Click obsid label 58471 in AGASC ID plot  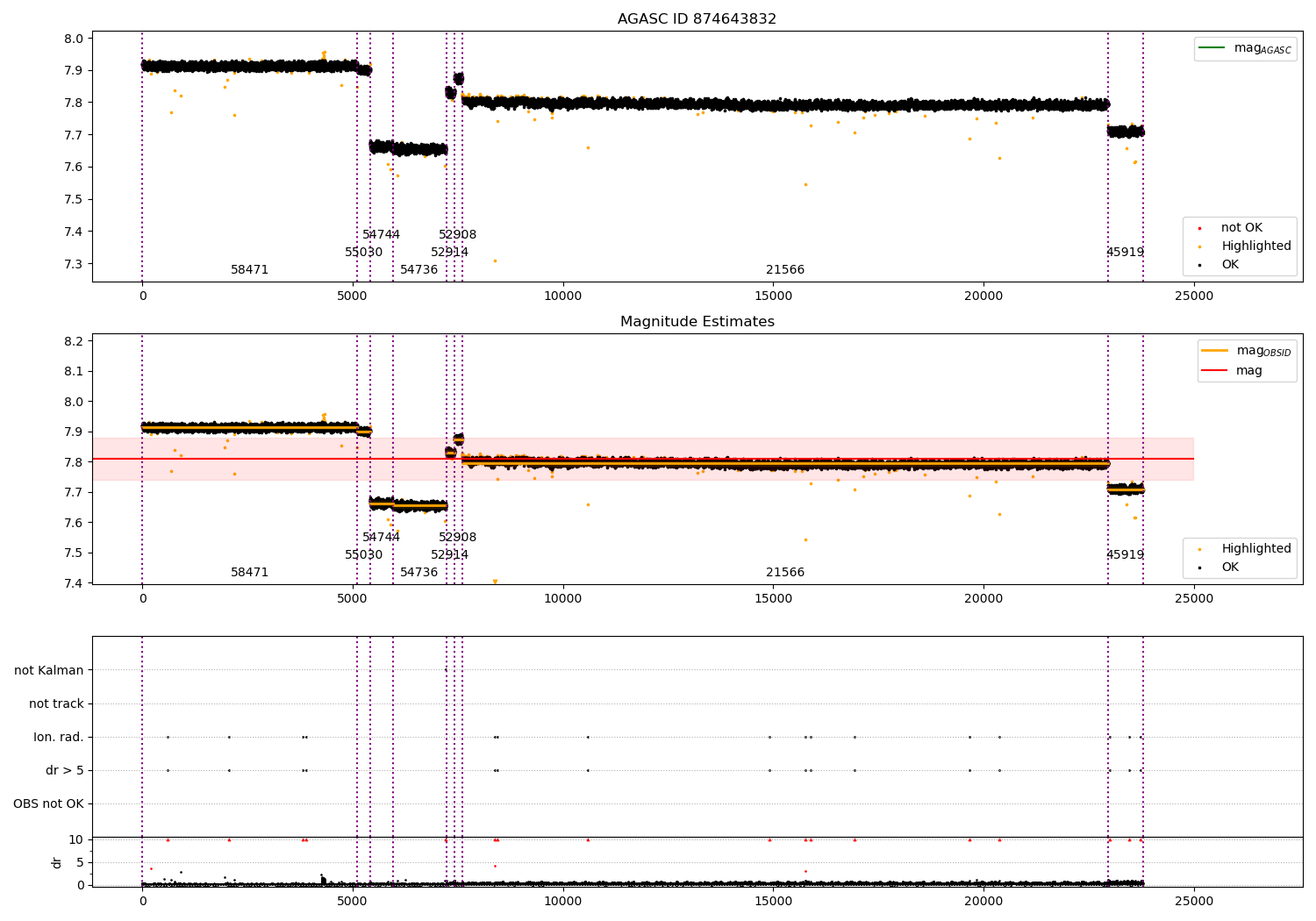pyautogui.click(x=249, y=269)
